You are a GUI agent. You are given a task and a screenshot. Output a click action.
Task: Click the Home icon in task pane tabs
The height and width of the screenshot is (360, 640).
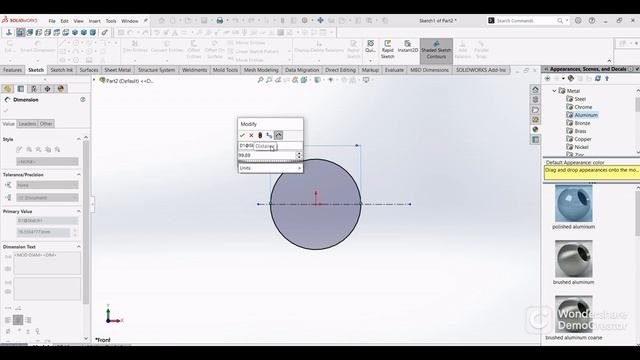[x=536, y=89]
